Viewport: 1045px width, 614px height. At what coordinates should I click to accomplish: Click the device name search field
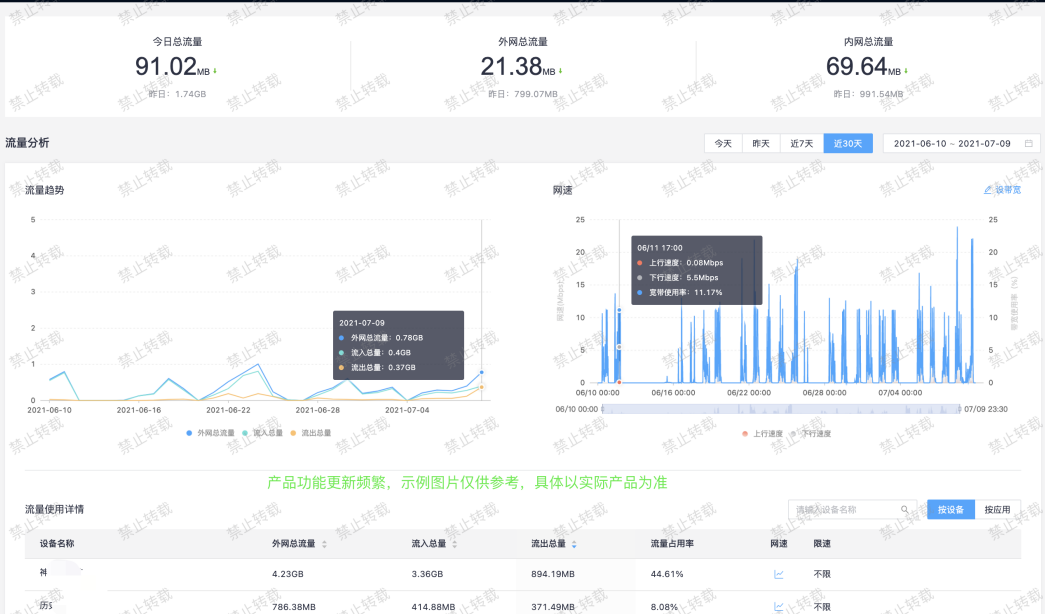[852, 509]
